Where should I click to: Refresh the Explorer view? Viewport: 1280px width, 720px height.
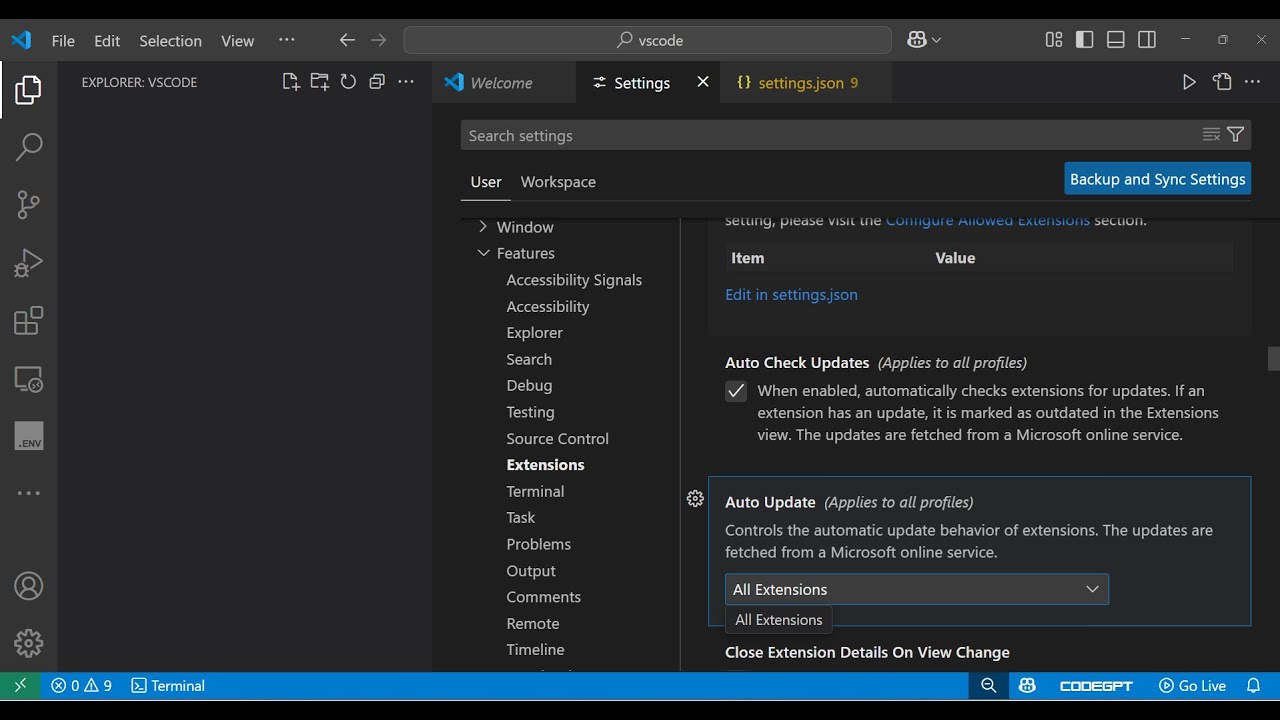pyautogui.click(x=348, y=82)
